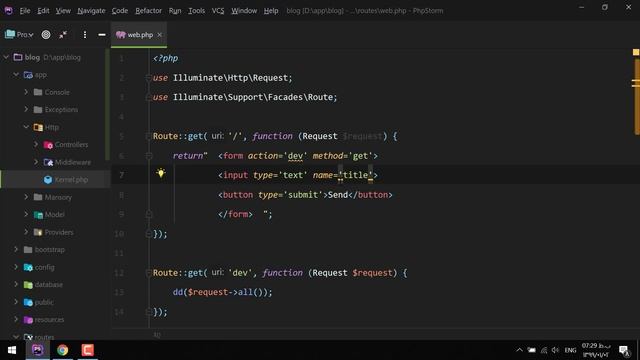
Task: Collapse the Http folder
Action: 26,127
